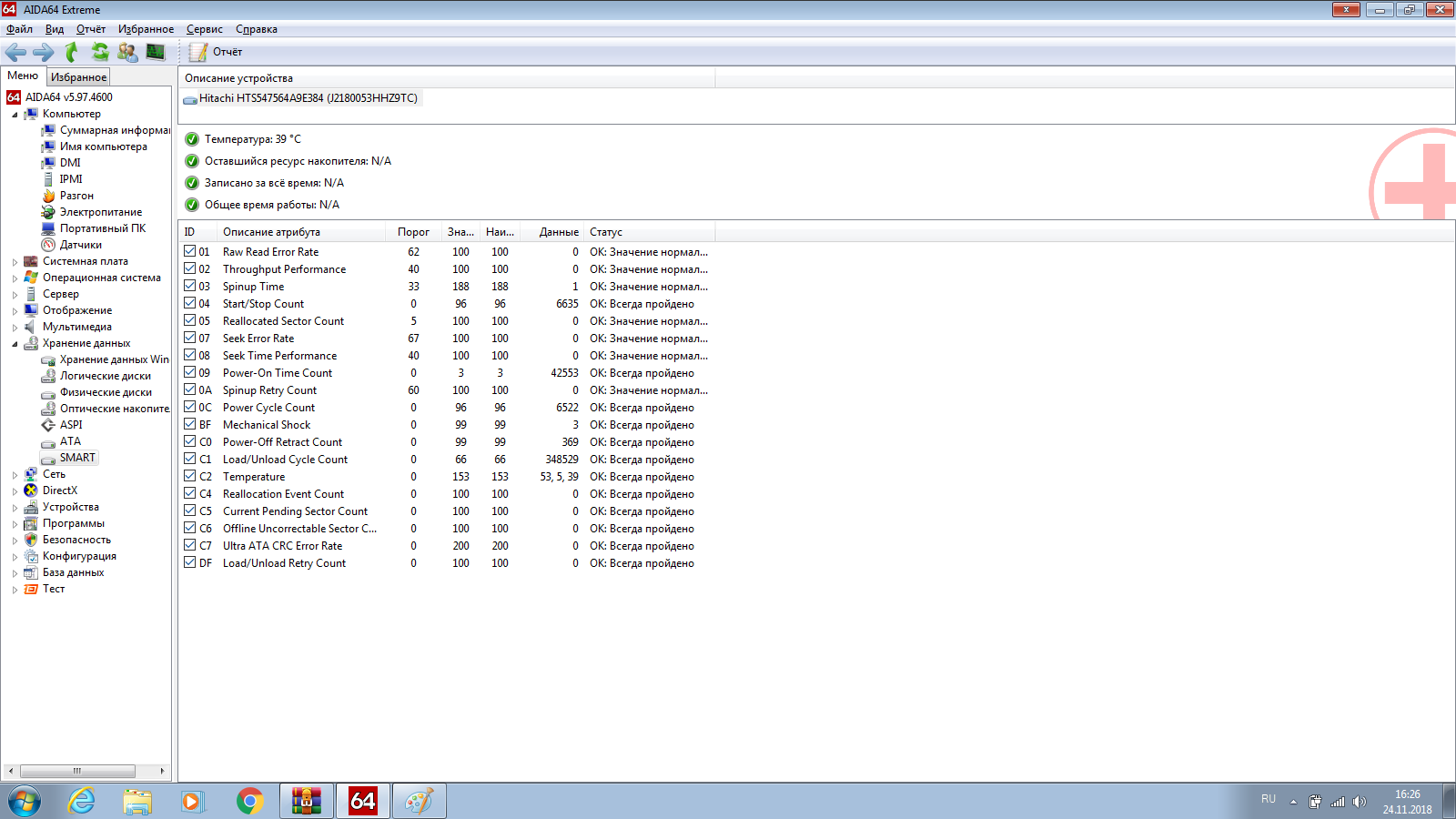The width and height of the screenshot is (1456, 819).
Task: Select the ATA disk icon
Action: 48,441
